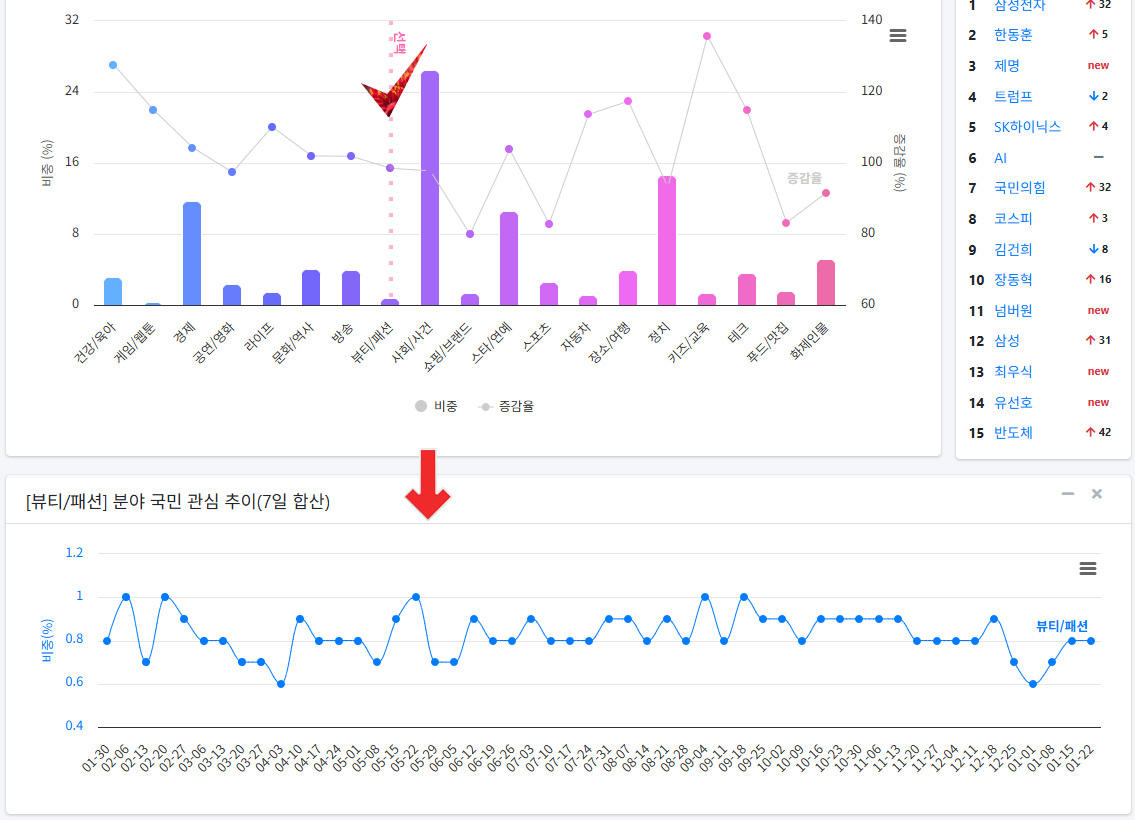Image resolution: width=1135 pixels, height=820 pixels.
Task: Close the 뷰티/패션 trend panel
Action: click(1097, 494)
